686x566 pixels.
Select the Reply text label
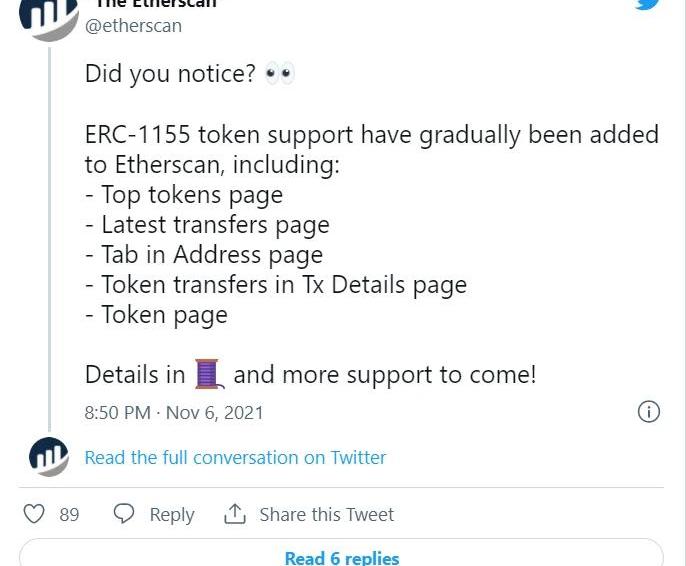(x=172, y=514)
